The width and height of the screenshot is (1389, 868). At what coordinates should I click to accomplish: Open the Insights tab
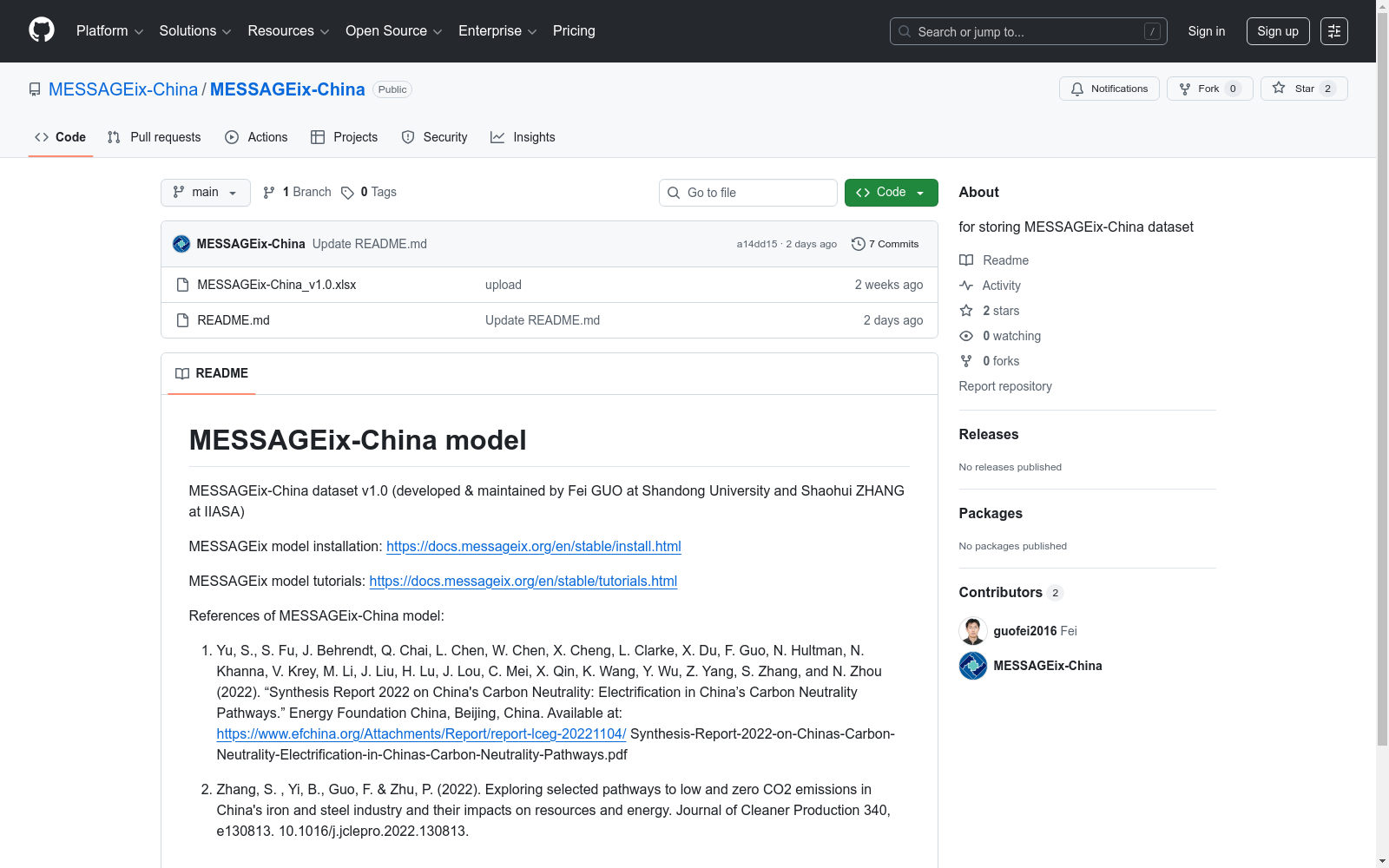[523, 137]
